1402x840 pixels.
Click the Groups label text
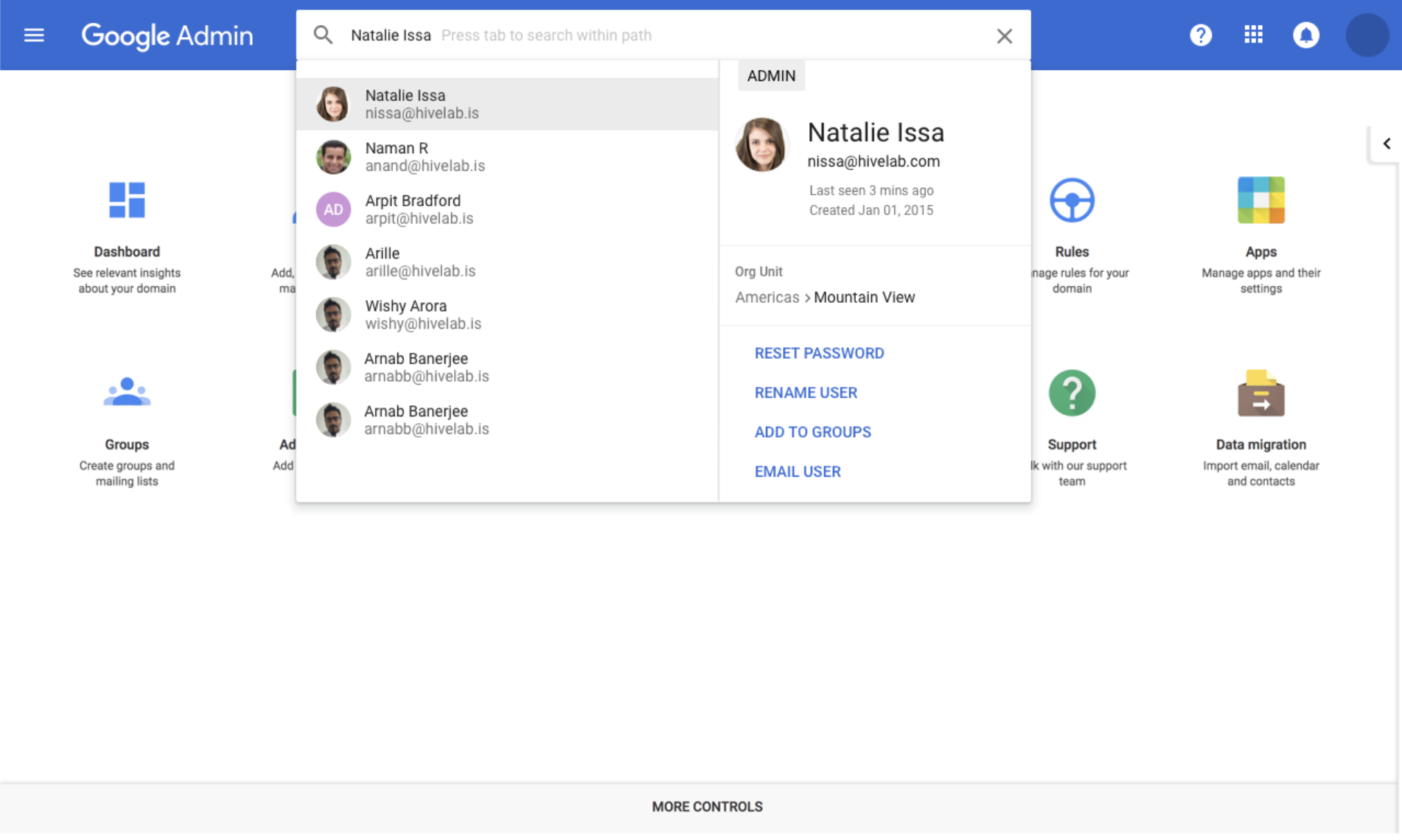coord(127,445)
